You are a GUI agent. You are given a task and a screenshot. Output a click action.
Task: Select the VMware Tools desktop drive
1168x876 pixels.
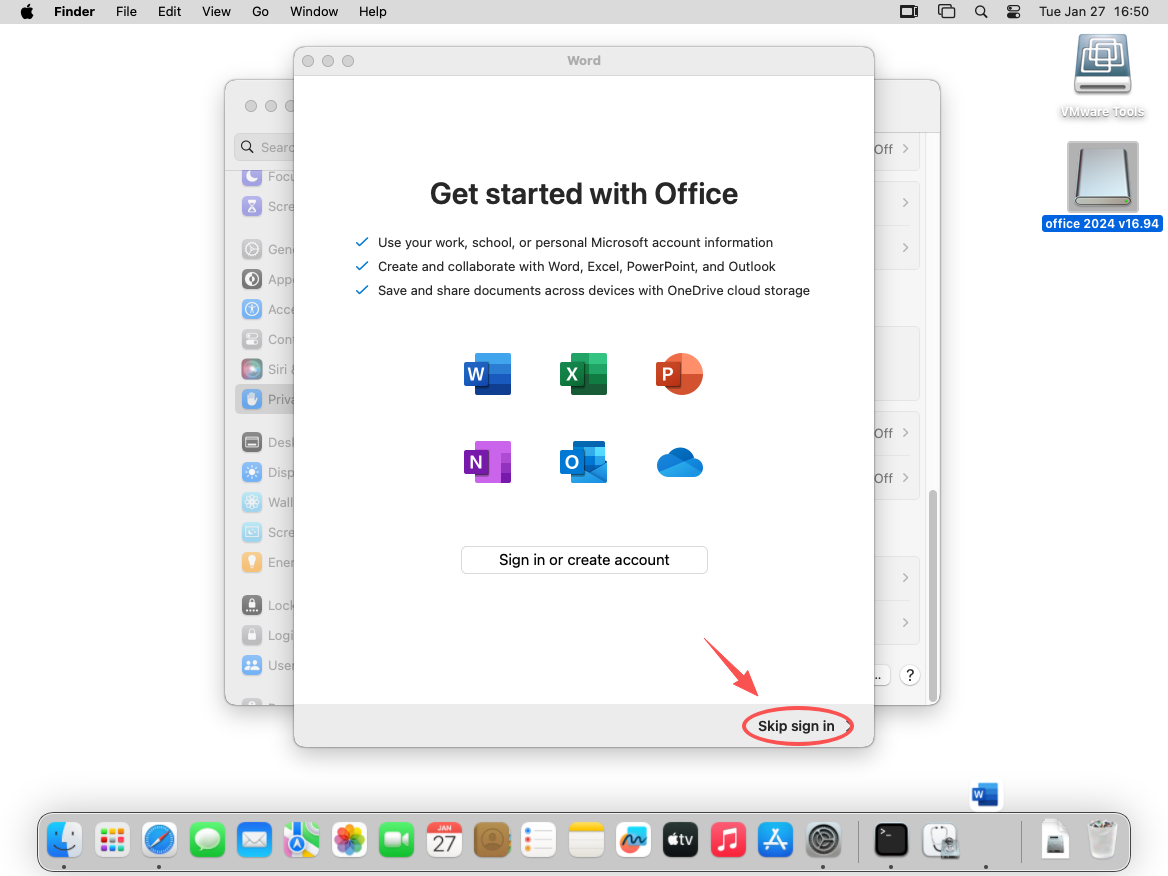[x=1102, y=75]
